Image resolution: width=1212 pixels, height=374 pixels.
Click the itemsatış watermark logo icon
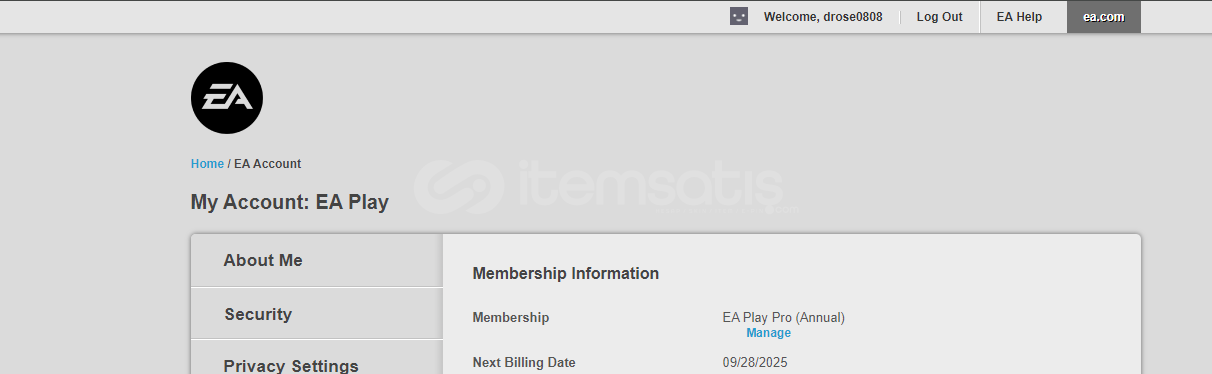(x=461, y=186)
